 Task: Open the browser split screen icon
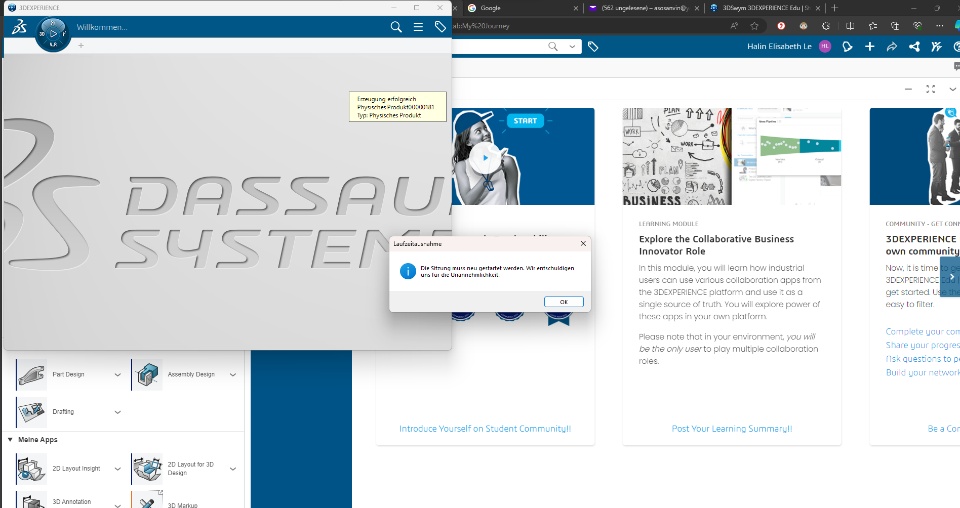pos(850,26)
